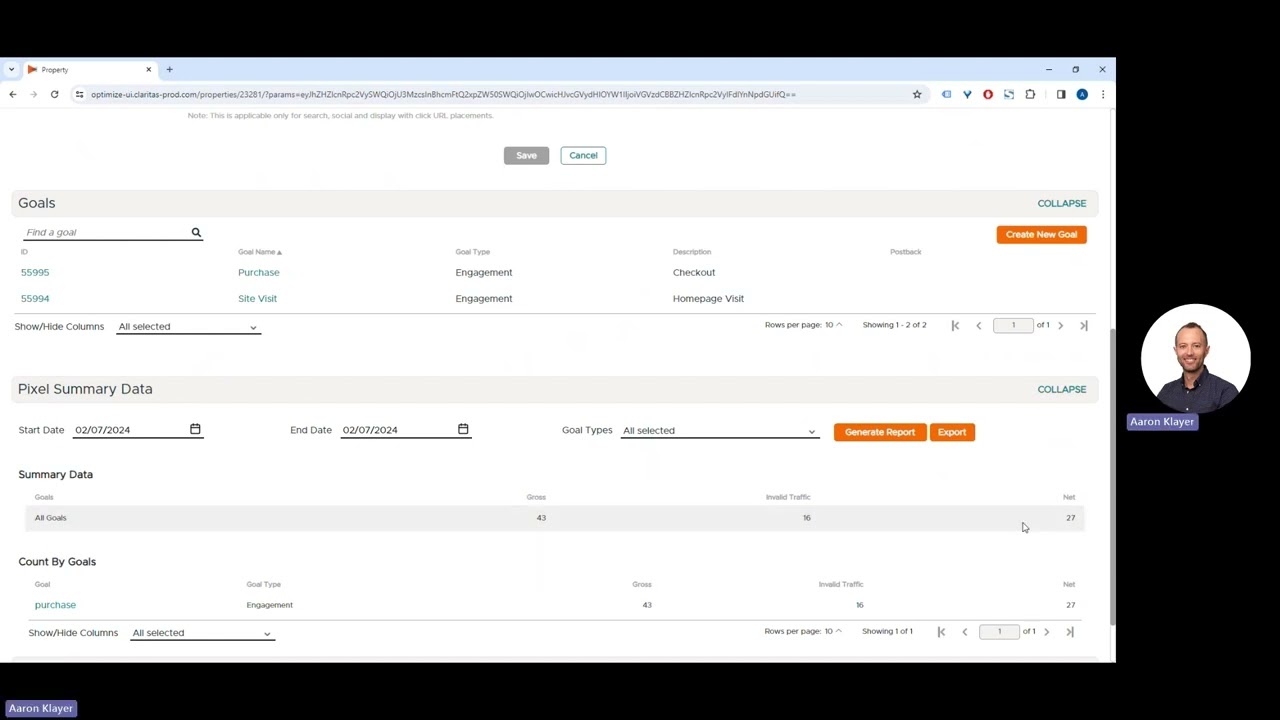
Task: Click the 'Homepage Visit' description cell
Action: (x=708, y=298)
